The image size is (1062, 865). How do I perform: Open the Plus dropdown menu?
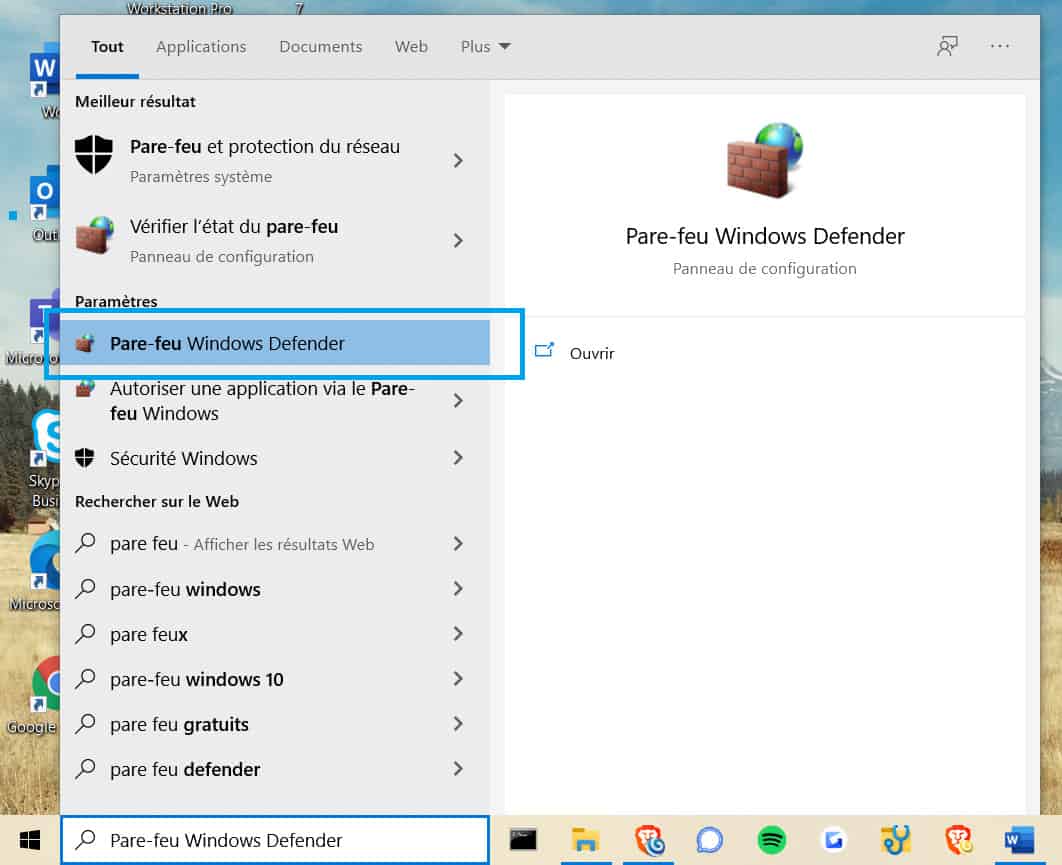485,47
